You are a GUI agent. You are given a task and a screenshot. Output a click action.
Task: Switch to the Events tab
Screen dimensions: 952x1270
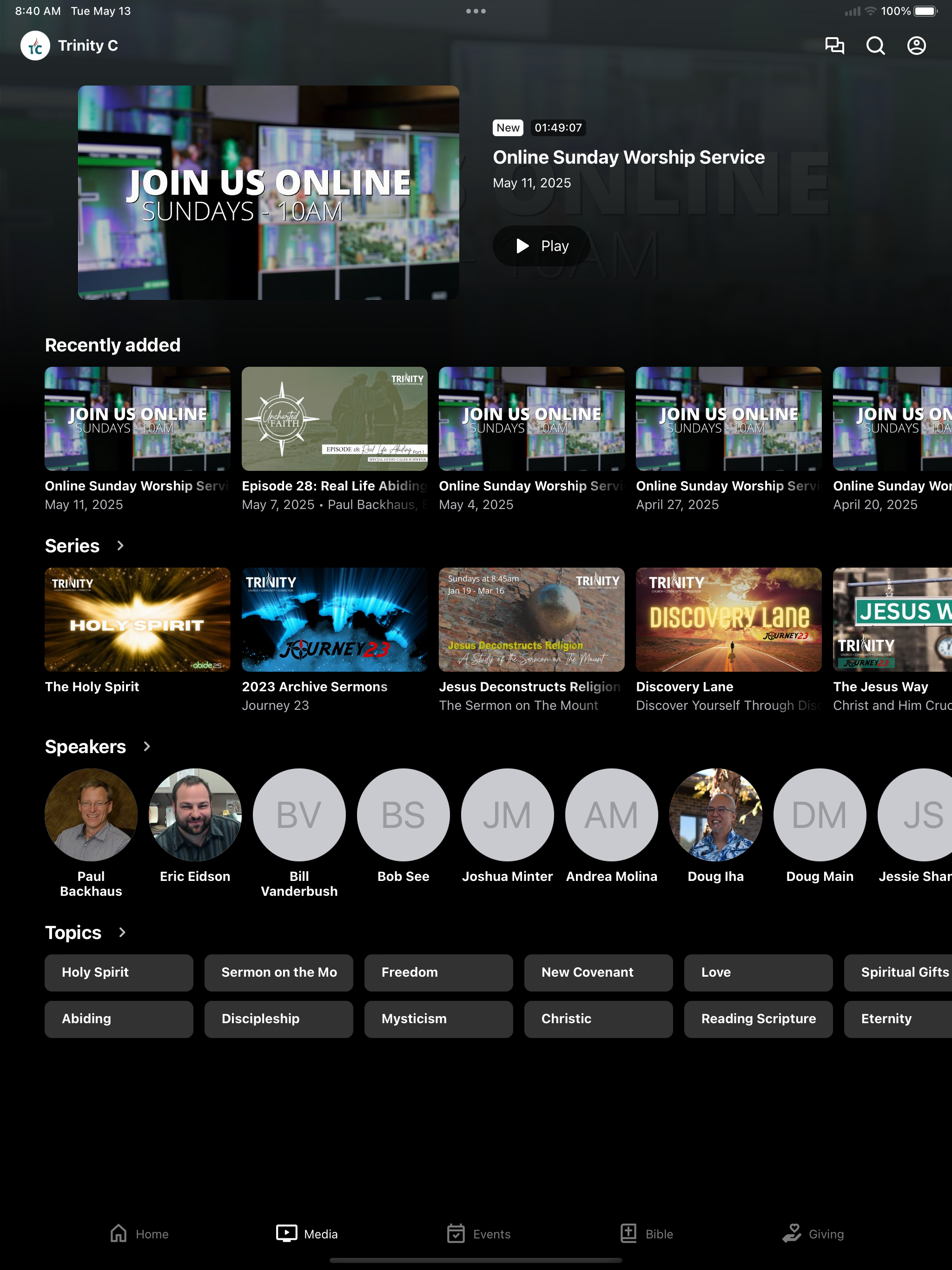(x=478, y=1233)
